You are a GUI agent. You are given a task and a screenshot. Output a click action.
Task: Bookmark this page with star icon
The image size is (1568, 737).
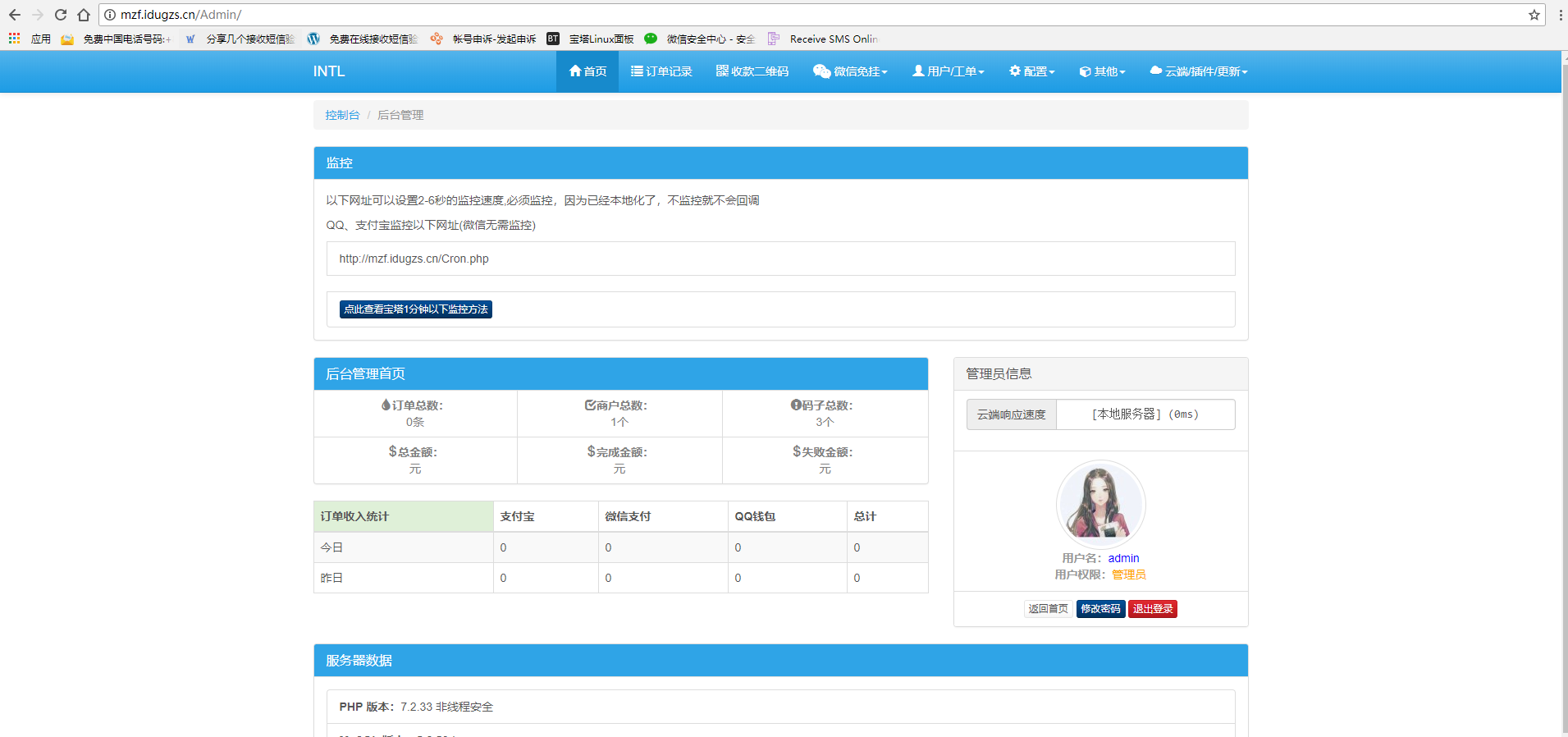coord(1534,15)
